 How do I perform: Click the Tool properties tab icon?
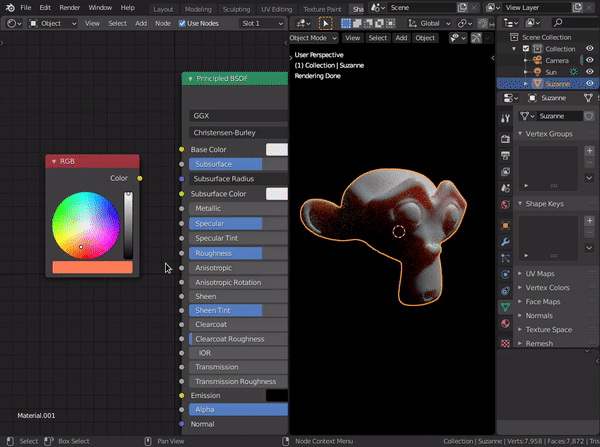(505, 117)
